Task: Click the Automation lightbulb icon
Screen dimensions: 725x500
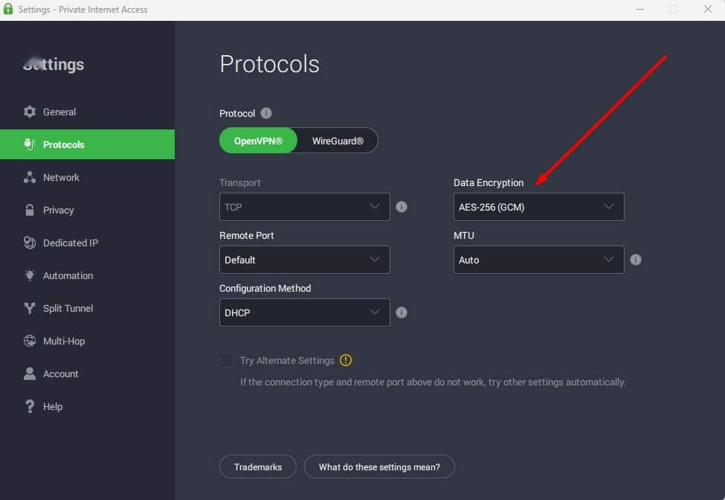Action: (29, 276)
